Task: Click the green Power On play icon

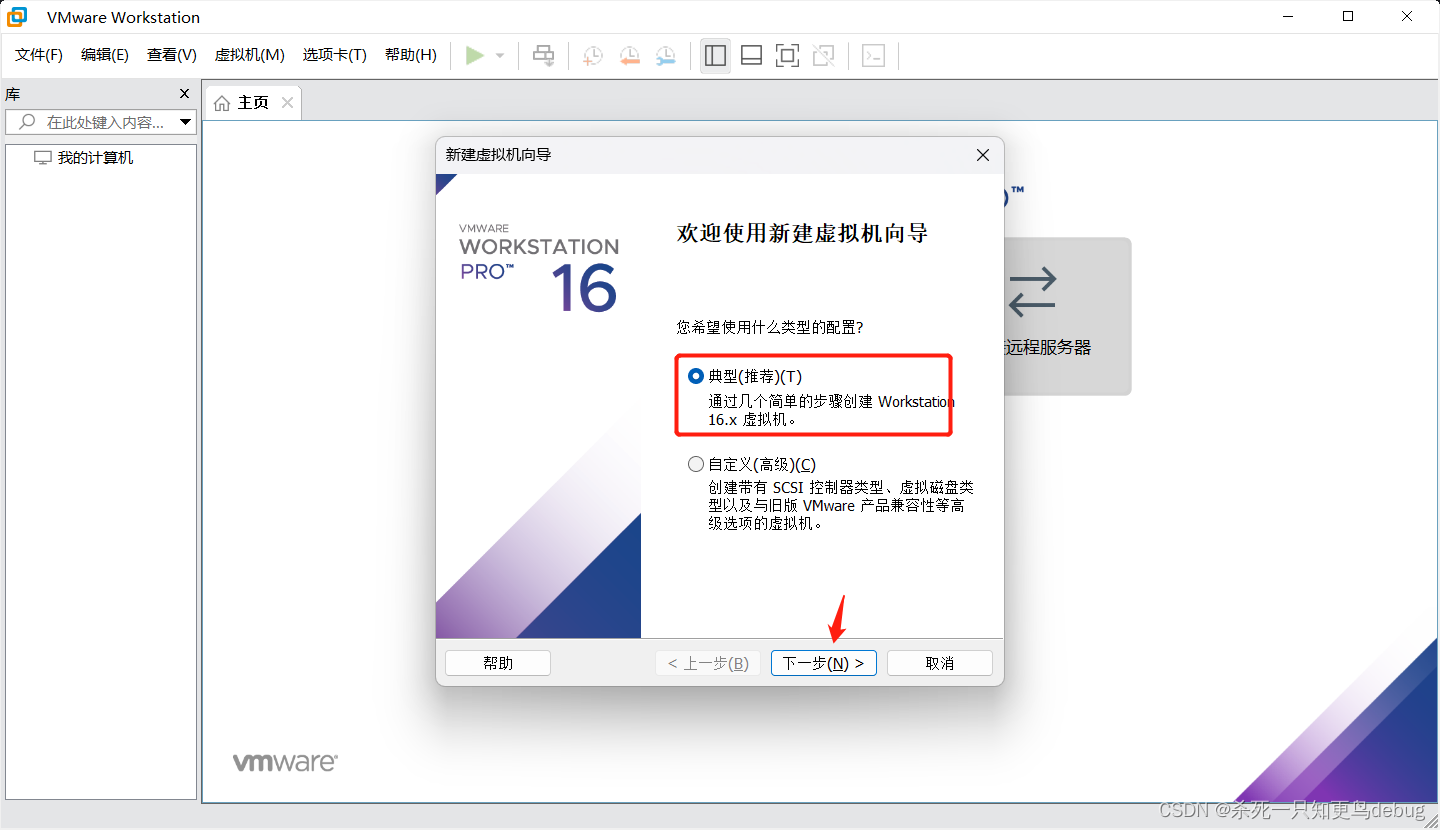Action: [x=475, y=56]
